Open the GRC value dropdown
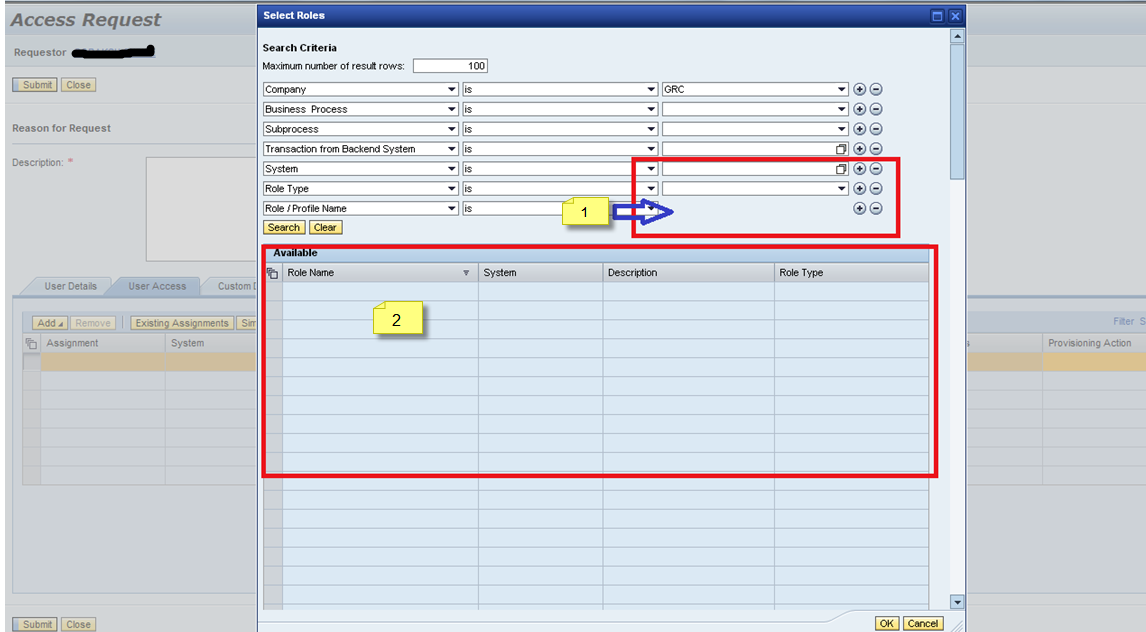The height and width of the screenshot is (632, 1146). coord(841,89)
